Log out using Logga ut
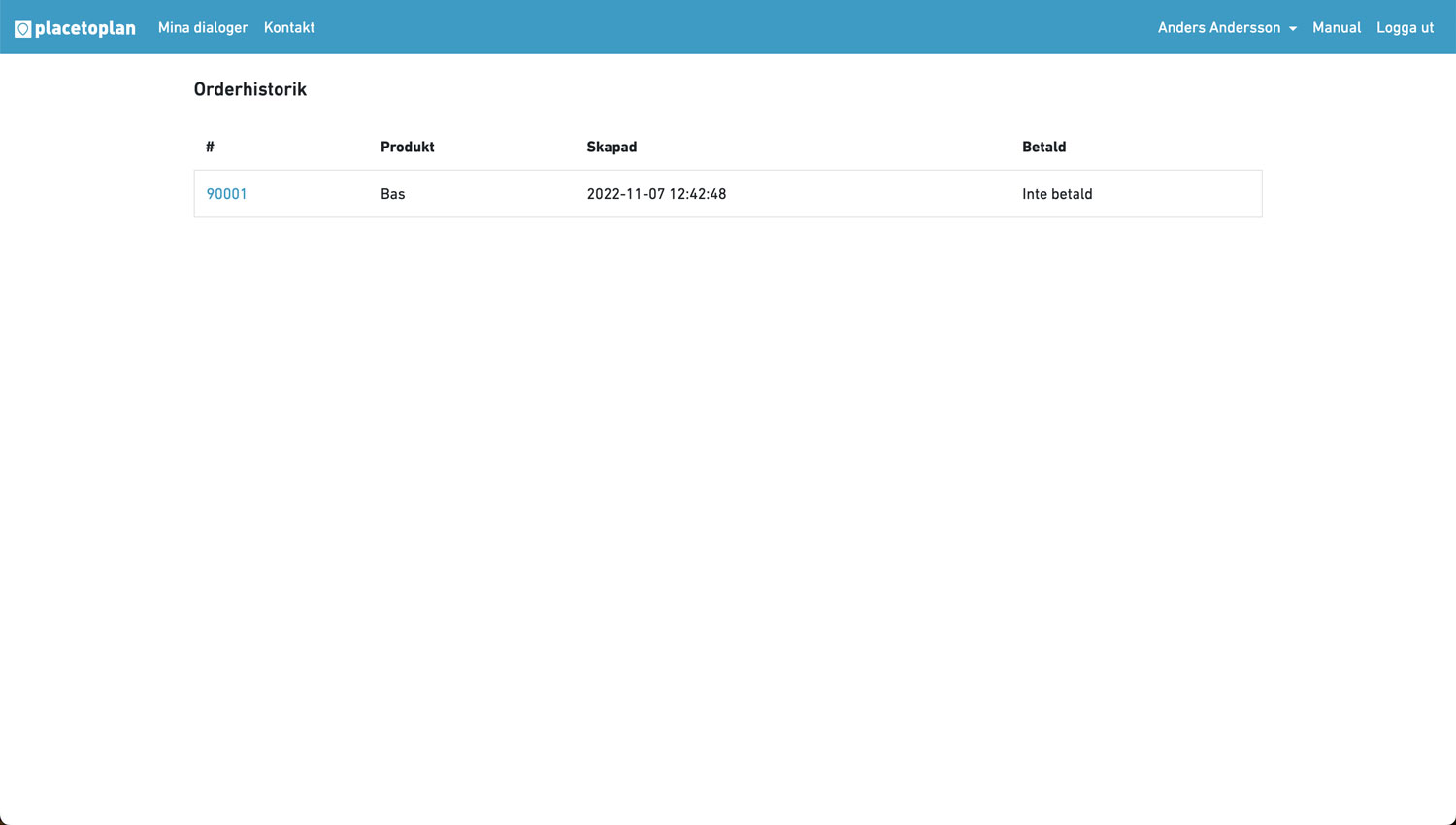Image resolution: width=1456 pixels, height=825 pixels. (1405, 28)
